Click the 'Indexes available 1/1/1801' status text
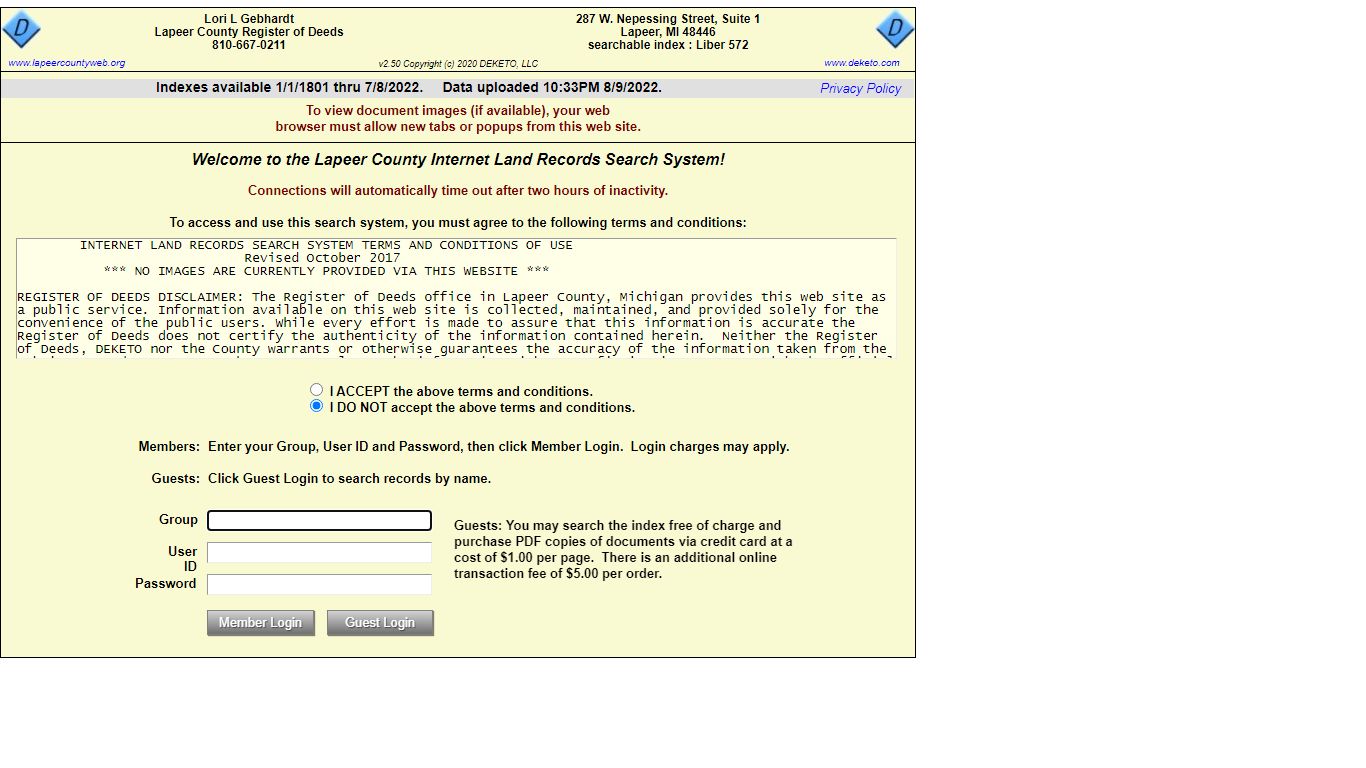 click(x=289, y=88)
